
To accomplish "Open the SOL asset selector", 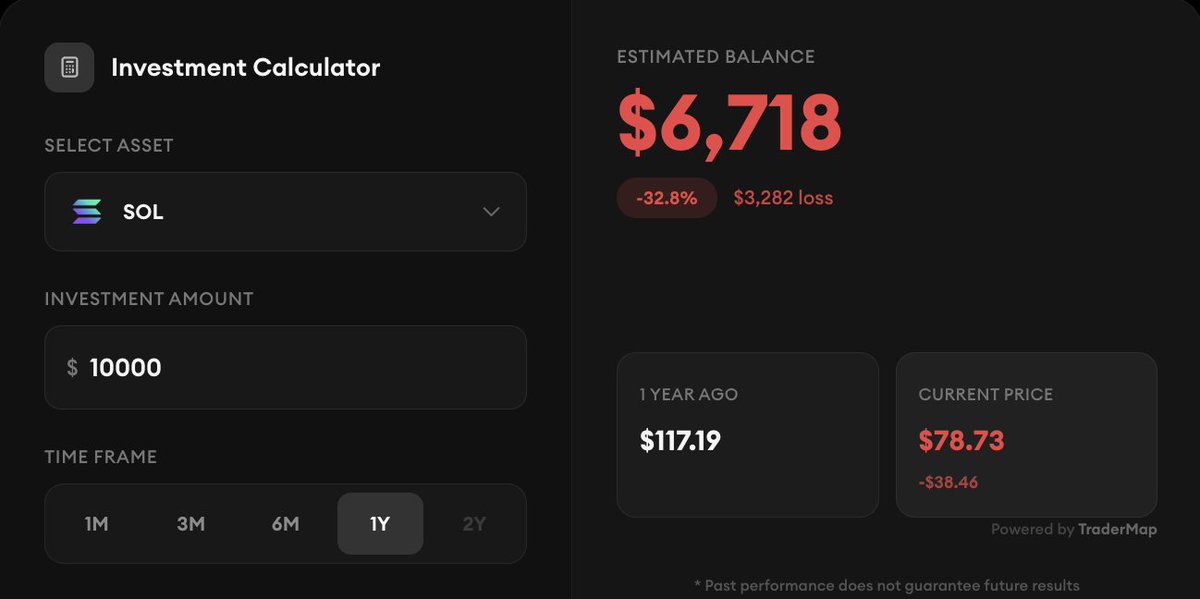I will coord(285,212).
